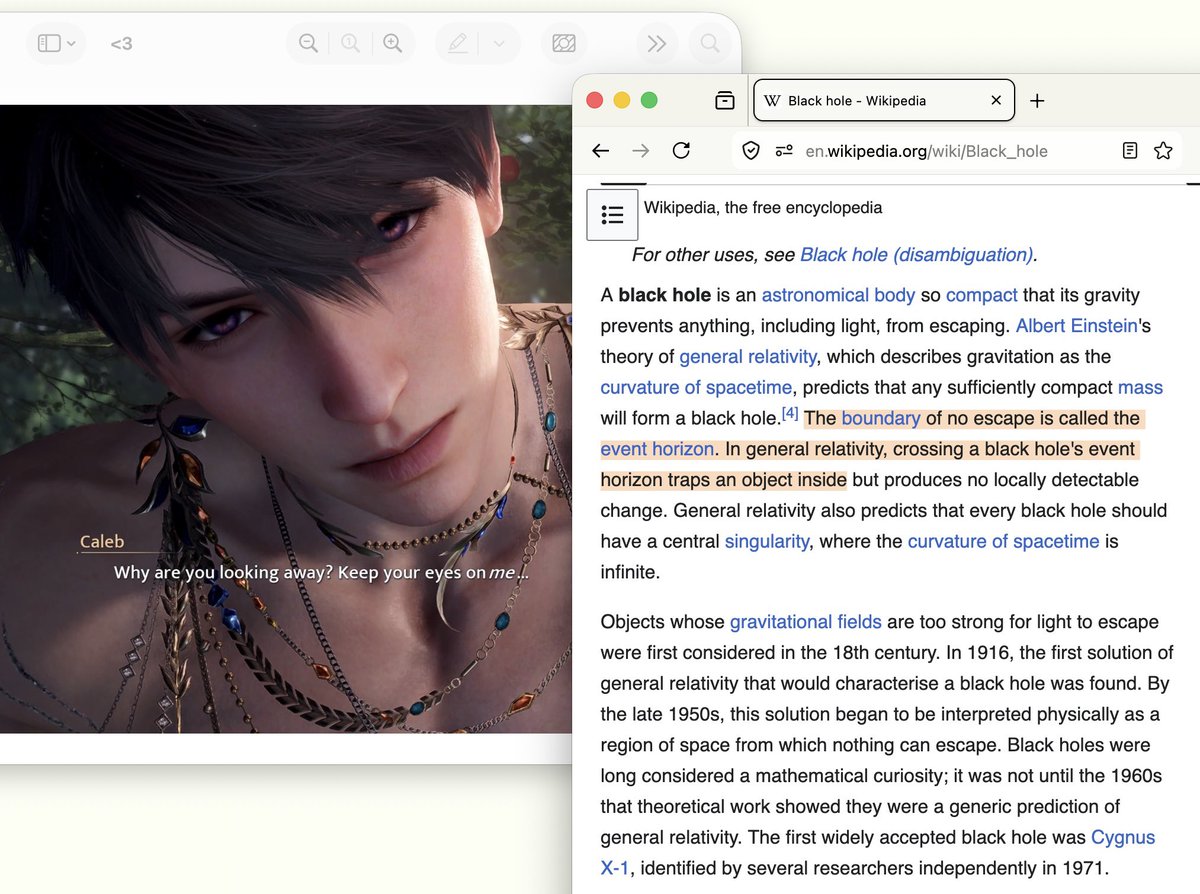Viewport: 1200px width, 894px height.
Task: Open the highlighted "event horizon" link
Action: coord(657,449)
